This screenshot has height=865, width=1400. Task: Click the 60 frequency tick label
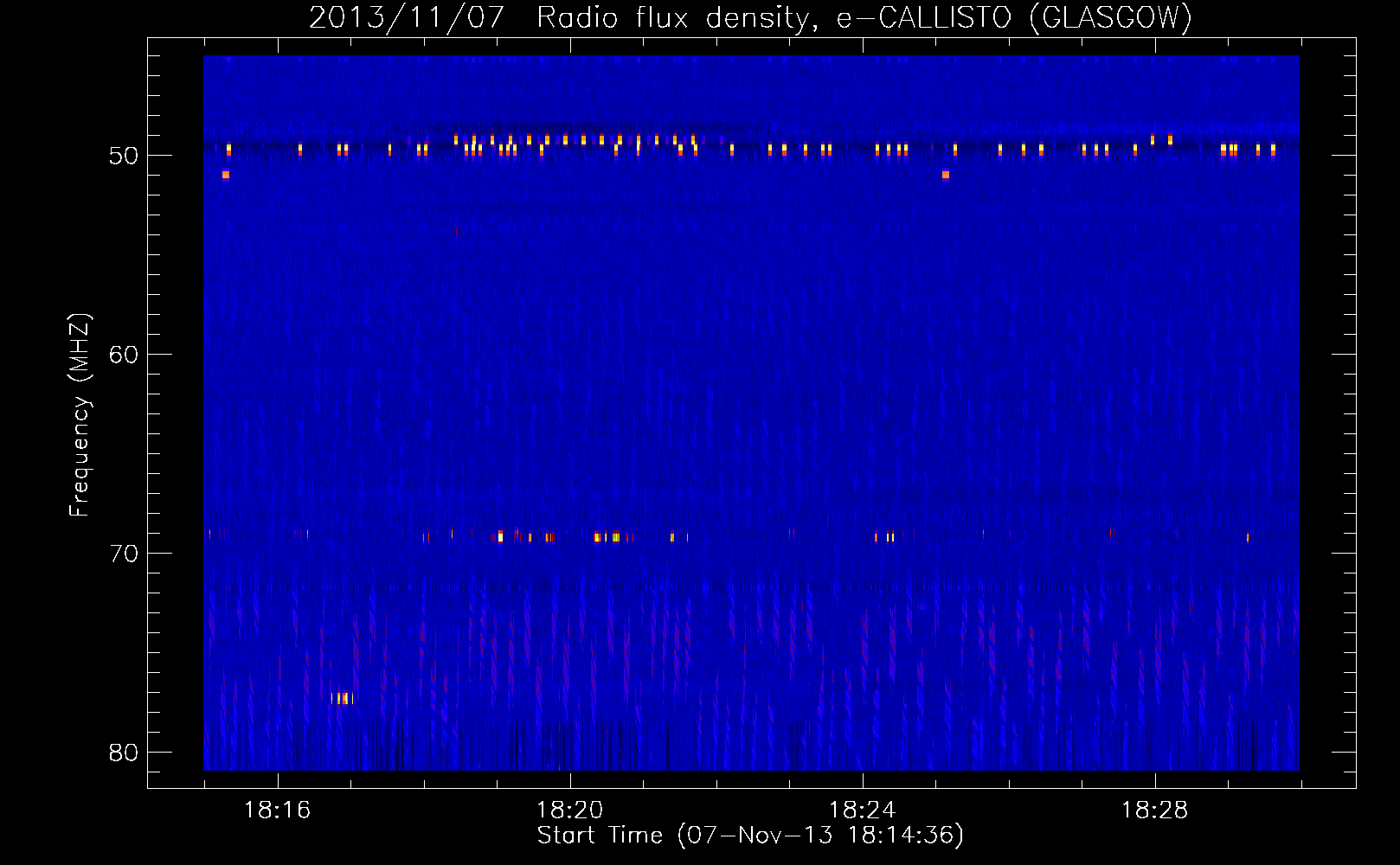pos(124,355)
